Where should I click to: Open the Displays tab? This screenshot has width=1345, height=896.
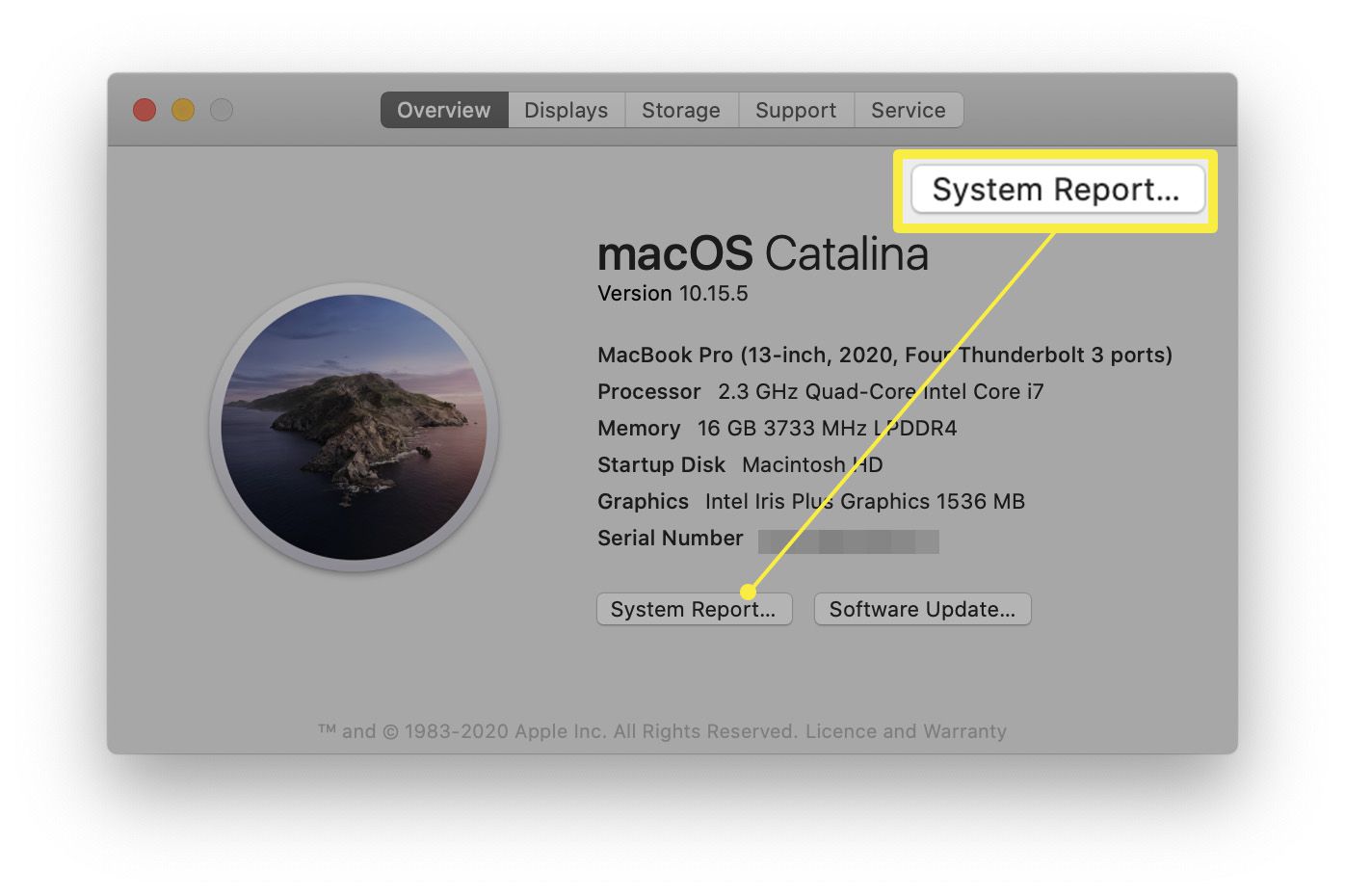(567, 110)
